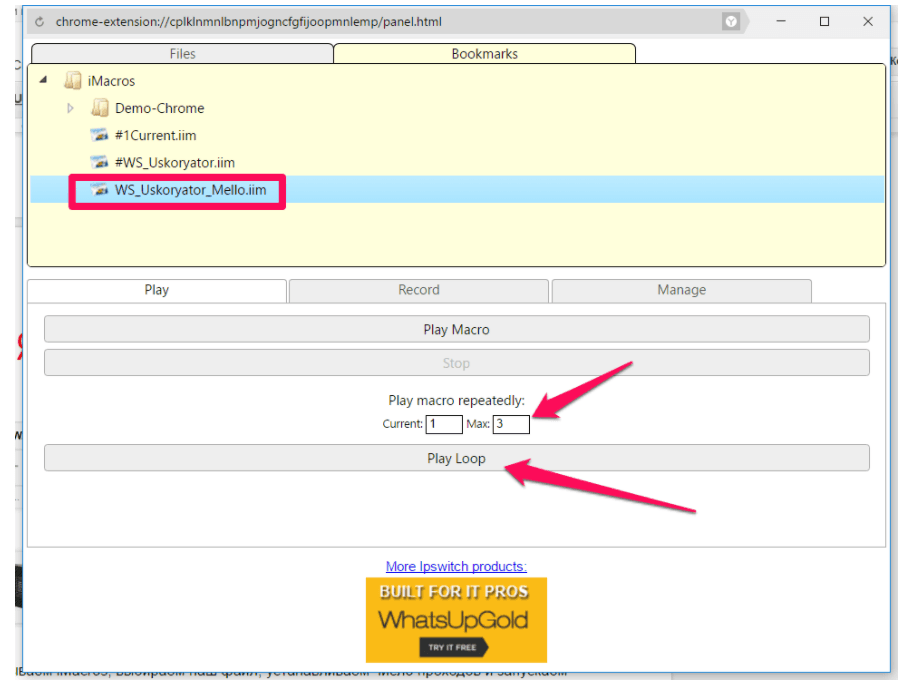Click the Yandex shield icon in address bar
The image size is (910, 690).
731,21
